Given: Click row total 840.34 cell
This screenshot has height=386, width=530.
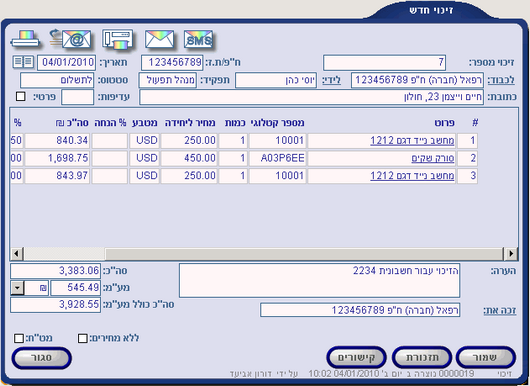Looking at the screenshot, I should click(57, 141).
